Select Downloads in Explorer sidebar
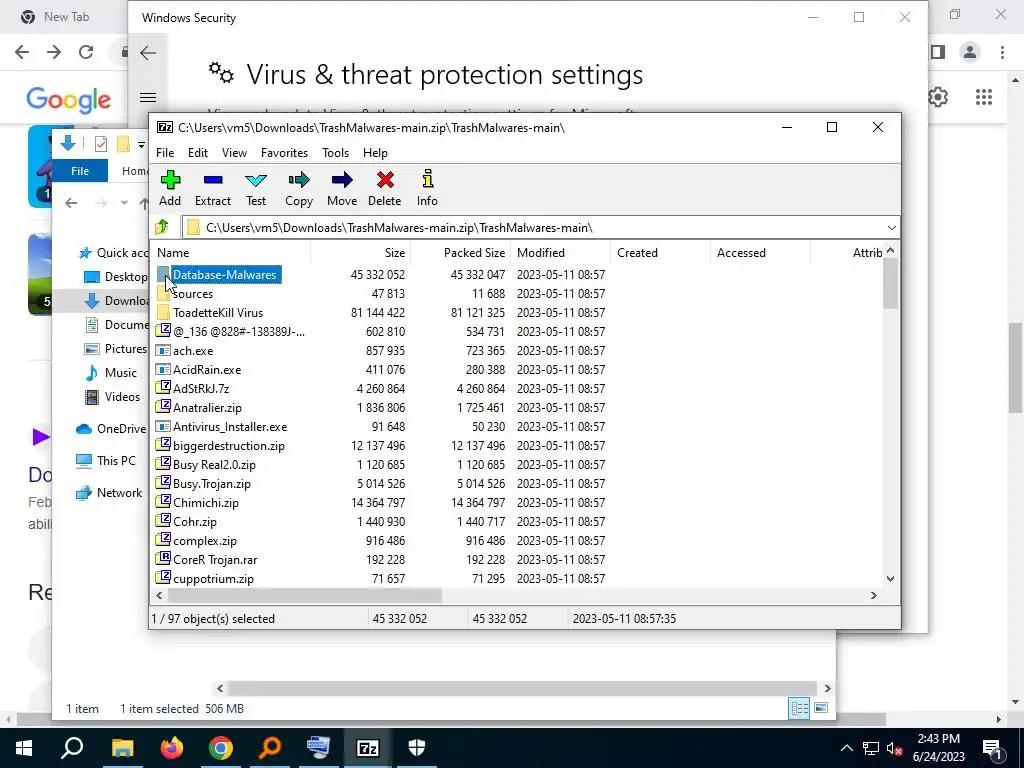The height and width of the screenshot is (768, 1024). click(x=116, y=300)
